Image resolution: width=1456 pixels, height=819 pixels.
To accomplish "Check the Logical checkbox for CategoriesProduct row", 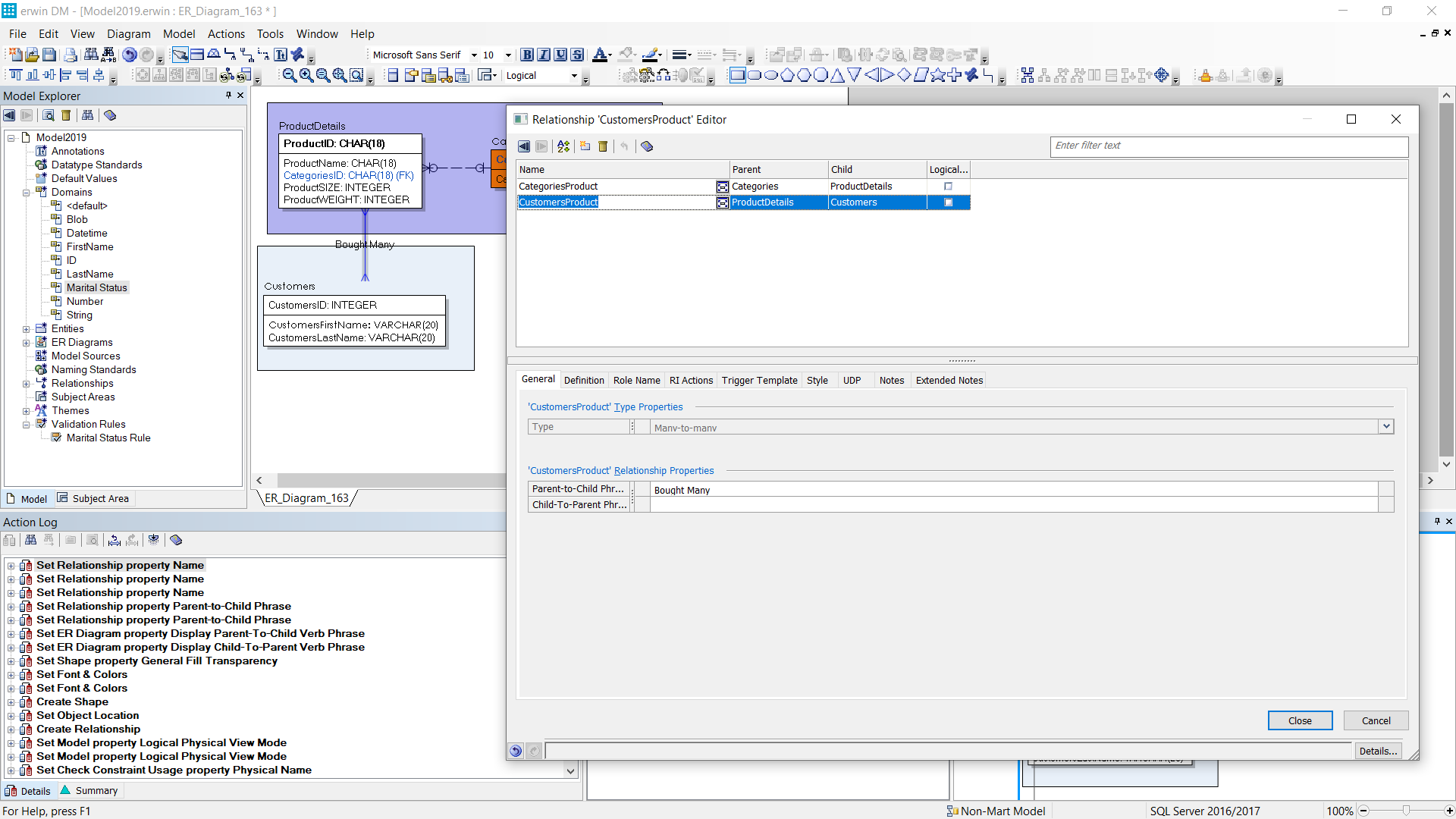I will [949, 186].
